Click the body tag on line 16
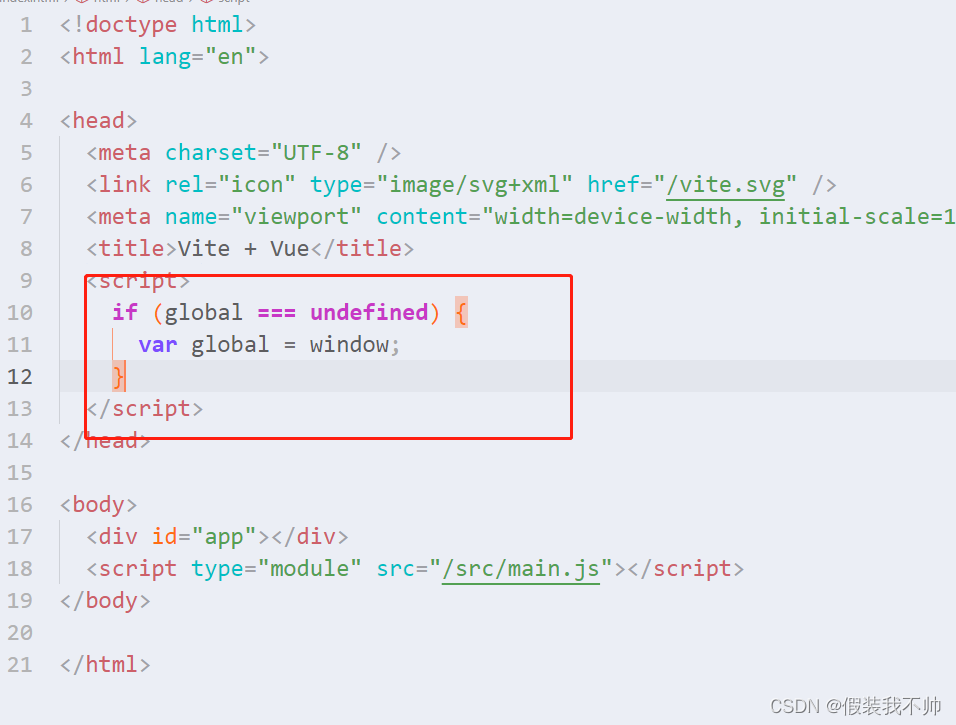Image resolution: width=956 pixels, height=725 pixels. point(98,505)
